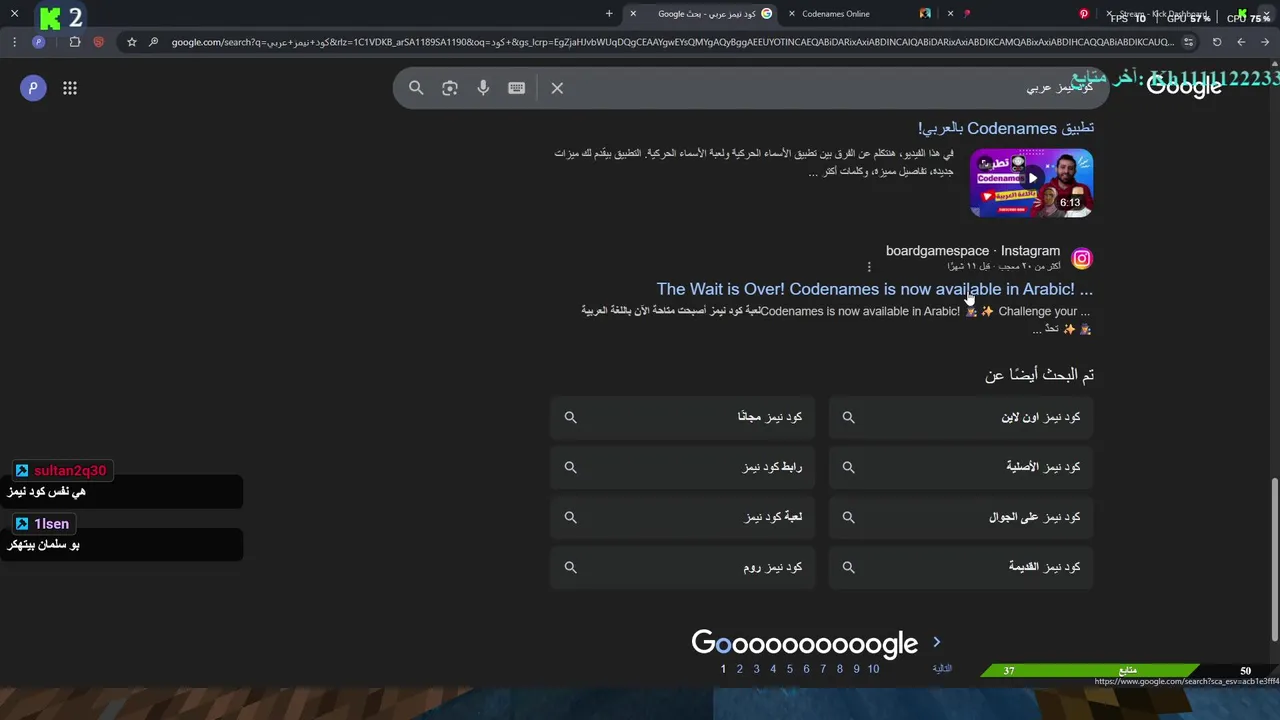Select related search "كود نيمز اون لاين"

(961, 417)
